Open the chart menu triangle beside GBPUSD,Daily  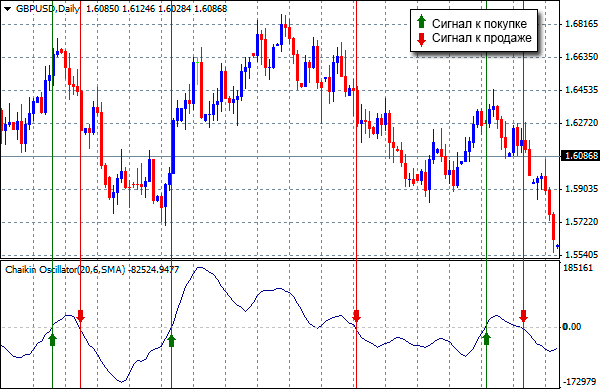(7, 8)
